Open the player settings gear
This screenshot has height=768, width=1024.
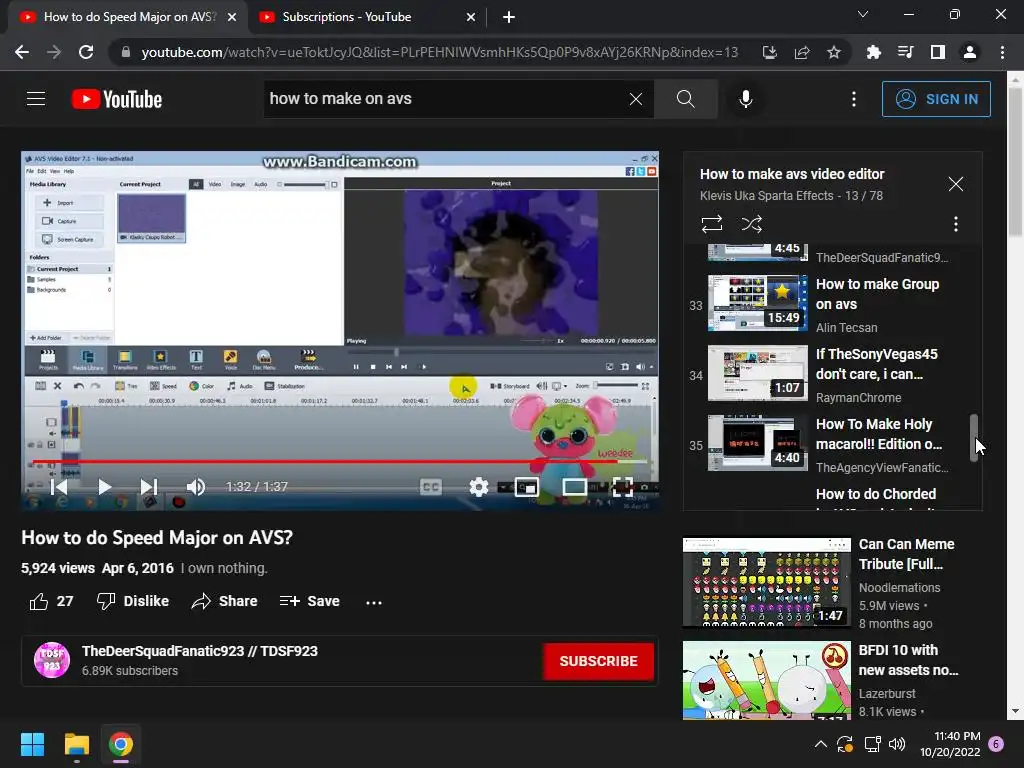(479, 487)
